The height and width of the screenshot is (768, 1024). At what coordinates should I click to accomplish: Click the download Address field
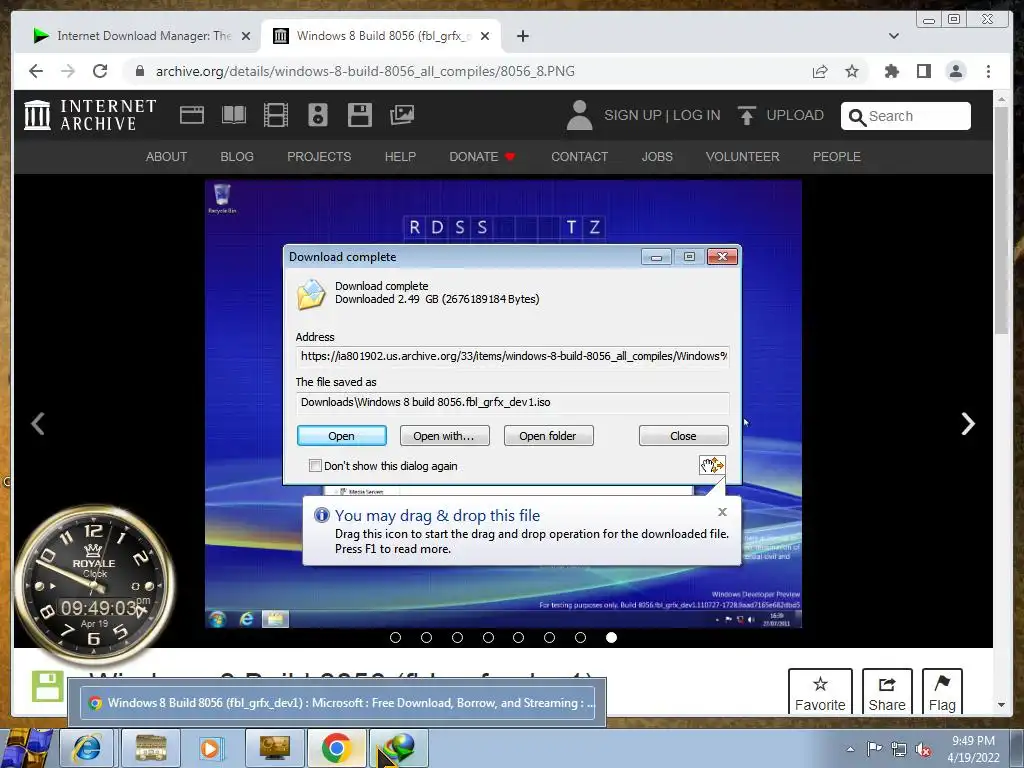point(513,357)
